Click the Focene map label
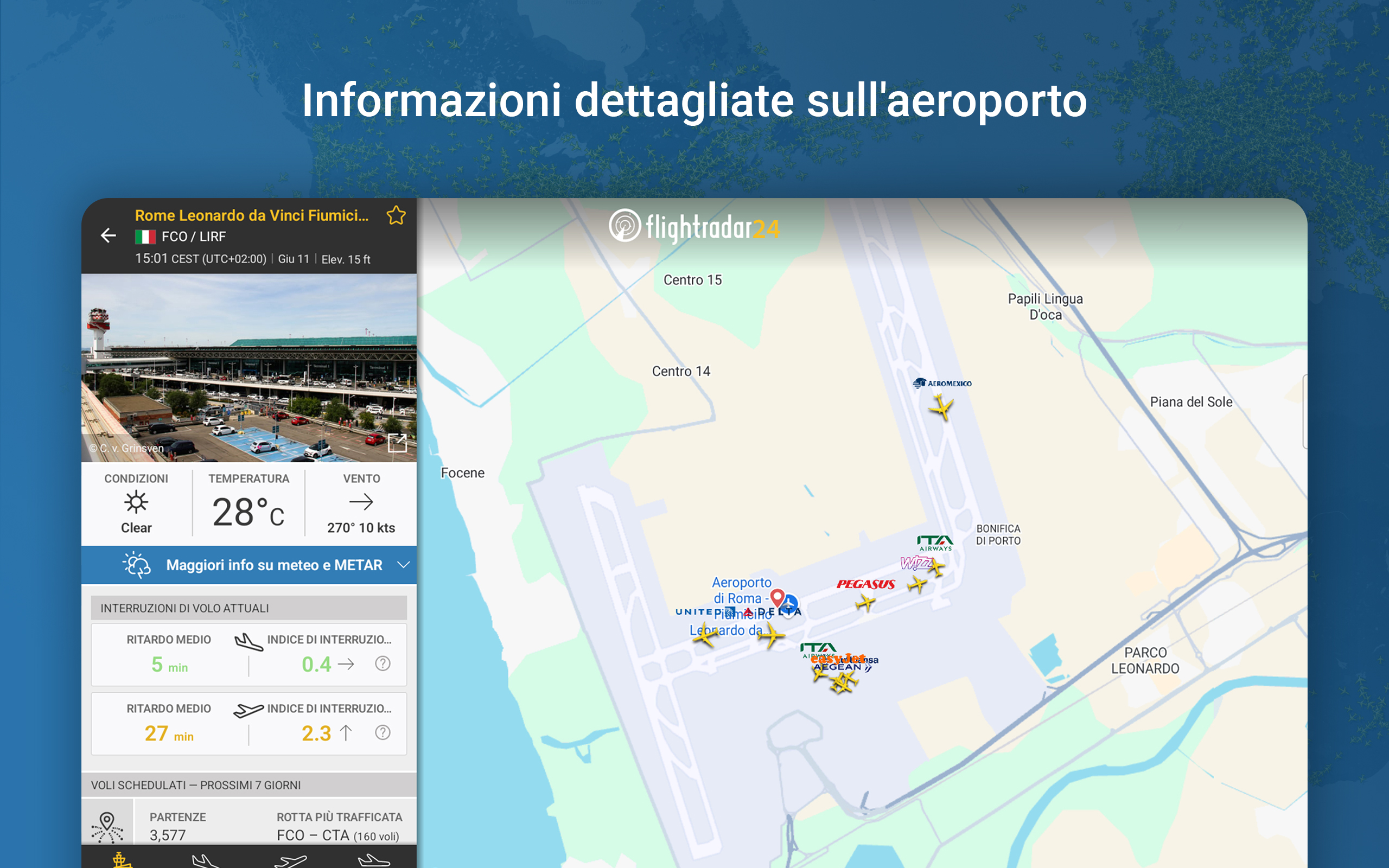Screen dimensions: 1389x868 (463, 473)
